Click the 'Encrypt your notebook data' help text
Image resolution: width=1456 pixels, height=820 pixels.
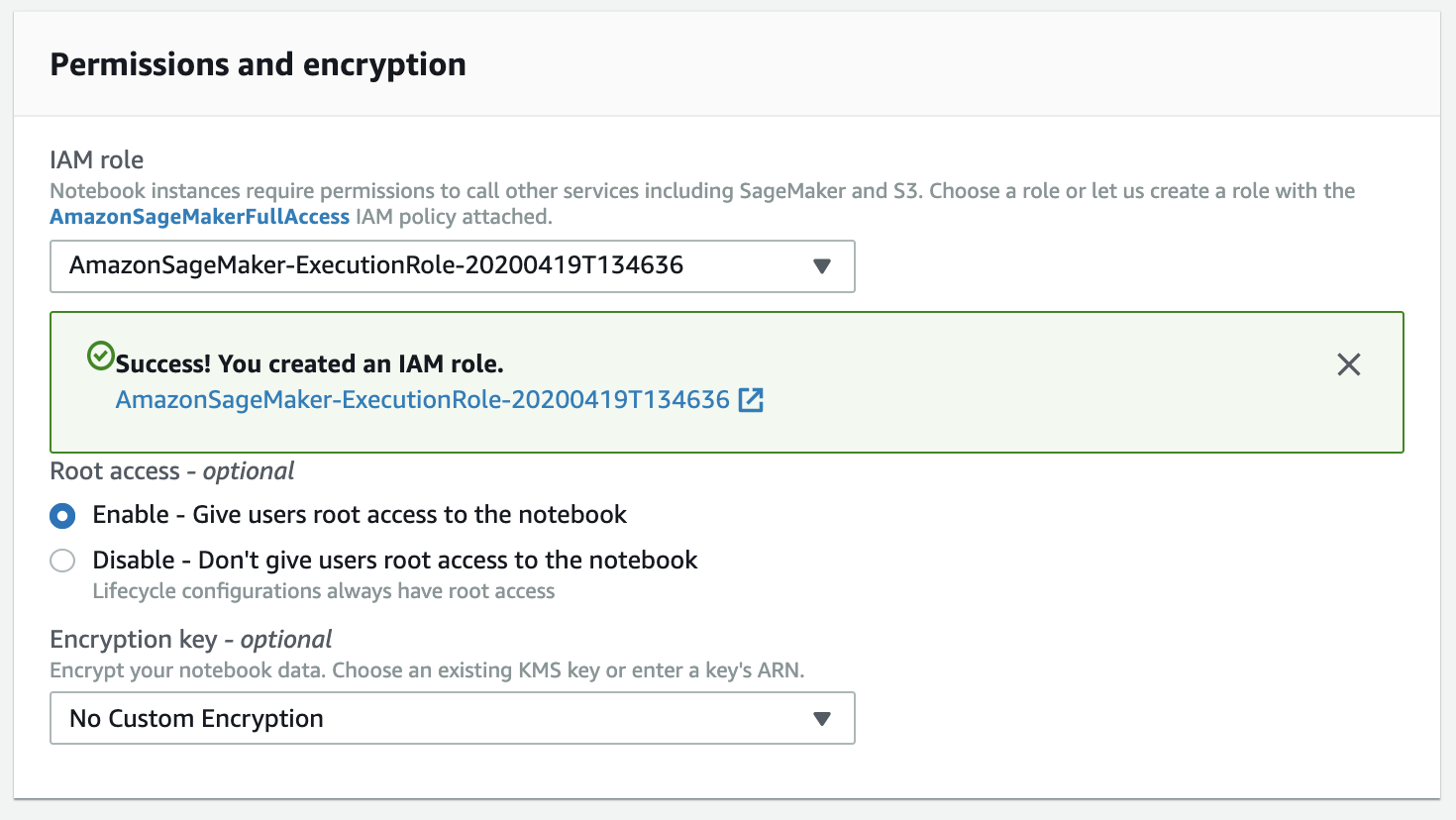(x=427, y=670)
